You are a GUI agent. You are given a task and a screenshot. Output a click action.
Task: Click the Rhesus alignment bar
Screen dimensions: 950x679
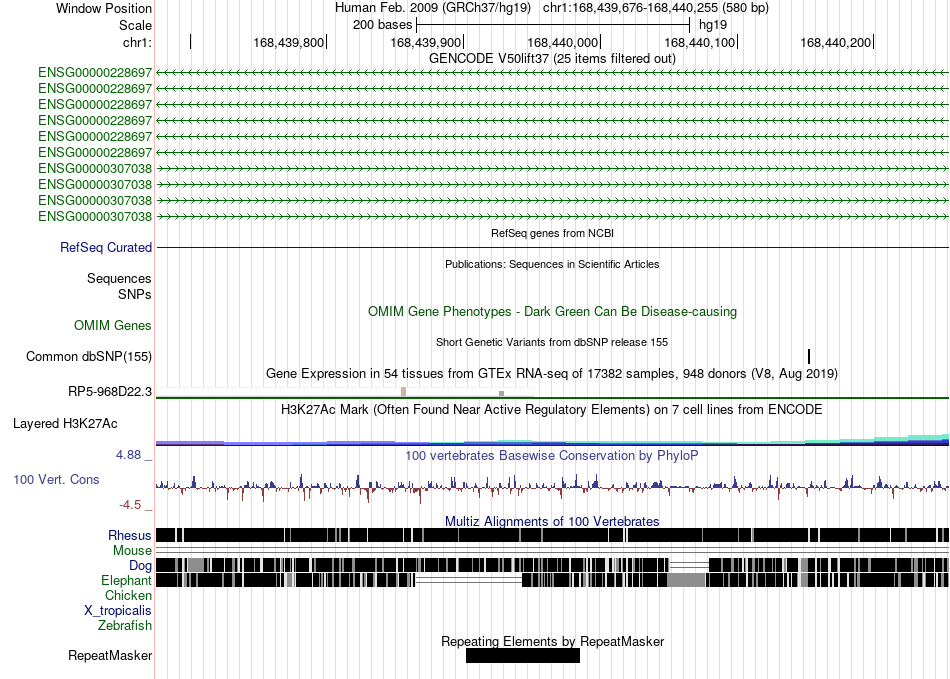point(552,535)
